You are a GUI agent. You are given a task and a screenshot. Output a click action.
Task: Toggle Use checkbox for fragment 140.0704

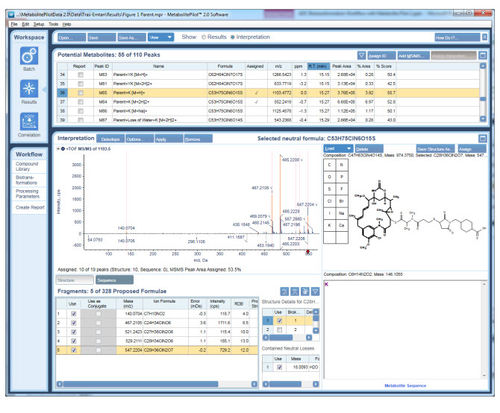[x=74, y=314]
